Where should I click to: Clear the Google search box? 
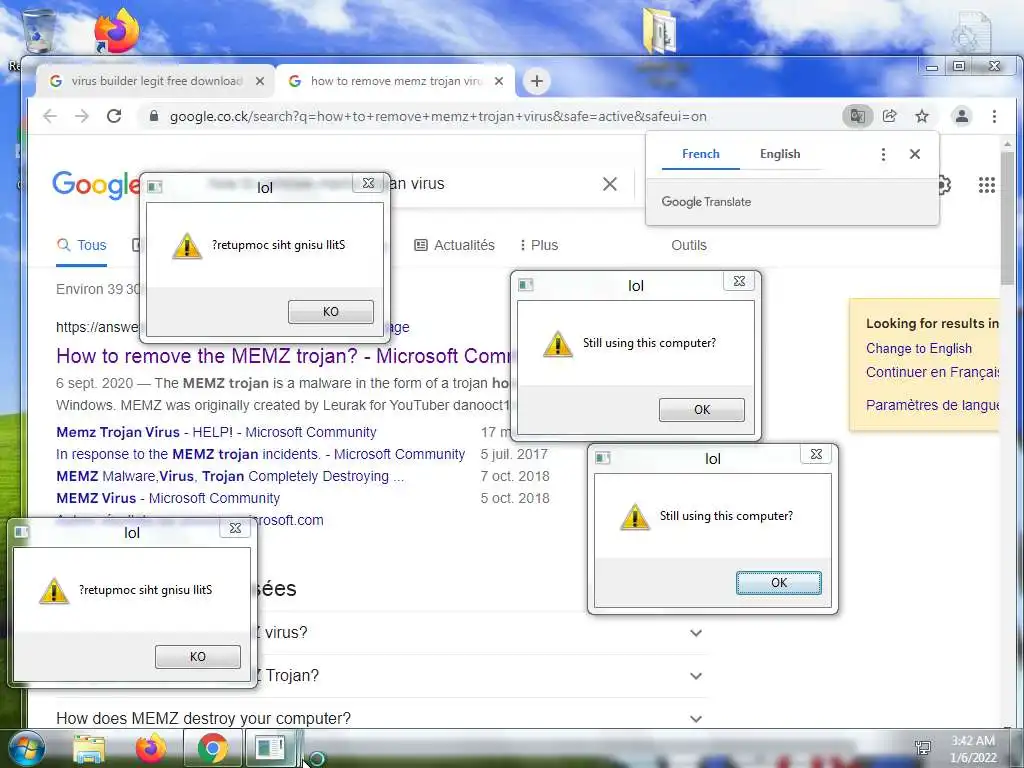pyautogui.click(x=609, y=184)
